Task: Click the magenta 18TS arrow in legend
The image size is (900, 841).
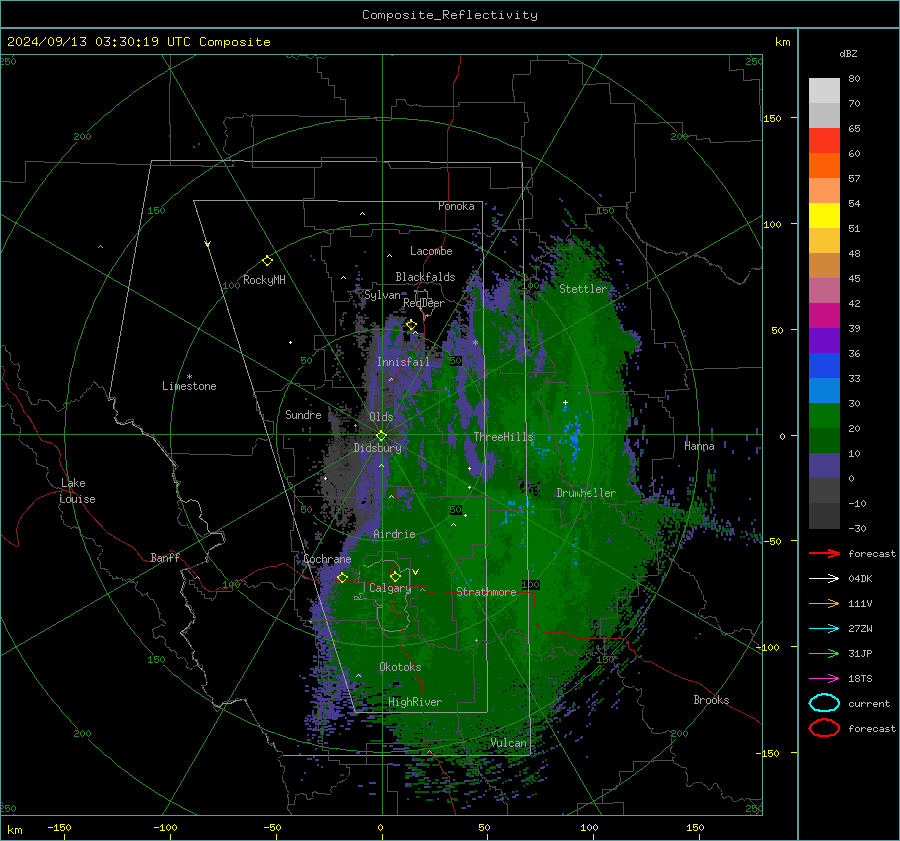Action: click(x=824, y=679)
